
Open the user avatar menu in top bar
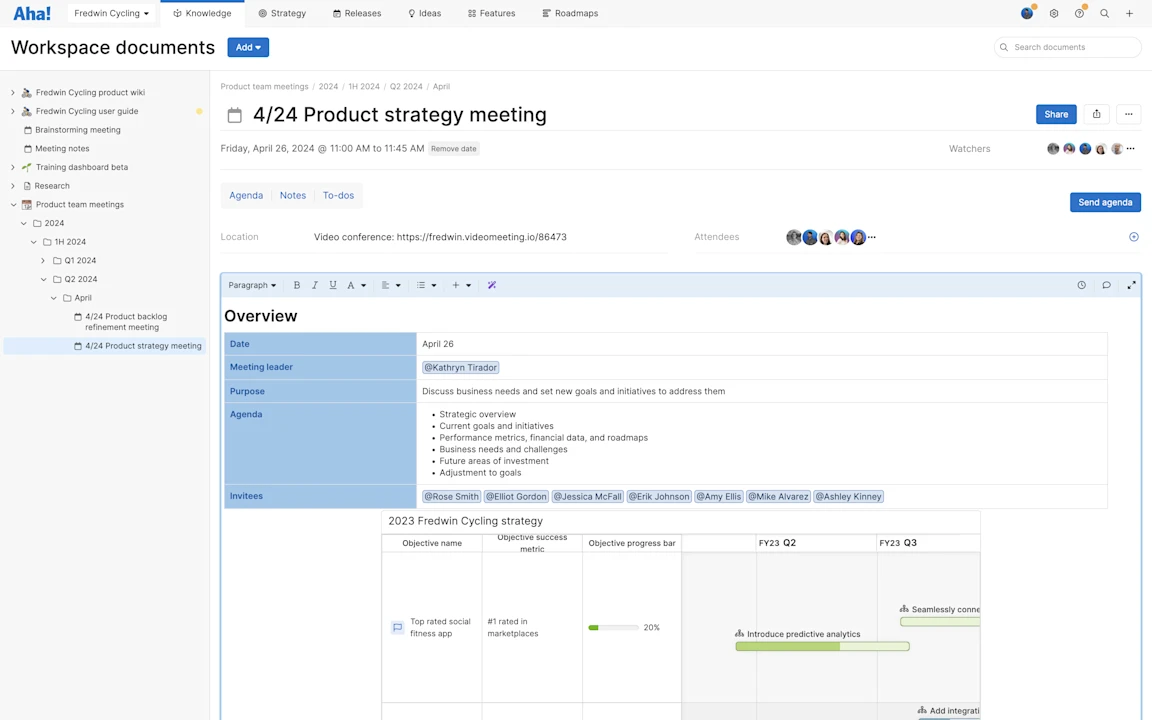coord(1027,13)
